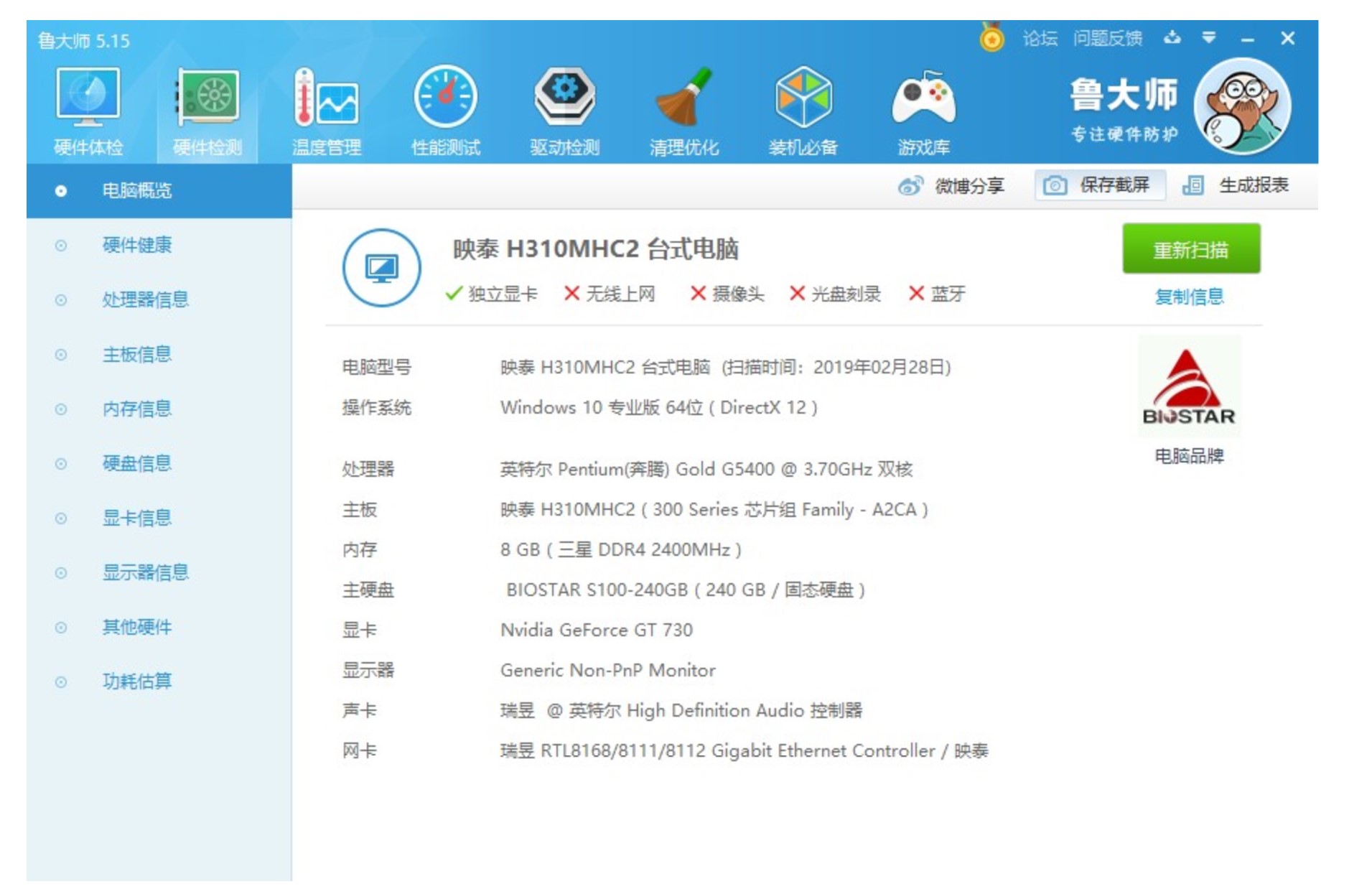Viewport: 1372px width, 889px height.
Task: Click the report icon beside 生成报表
Action: point(1193,185)
